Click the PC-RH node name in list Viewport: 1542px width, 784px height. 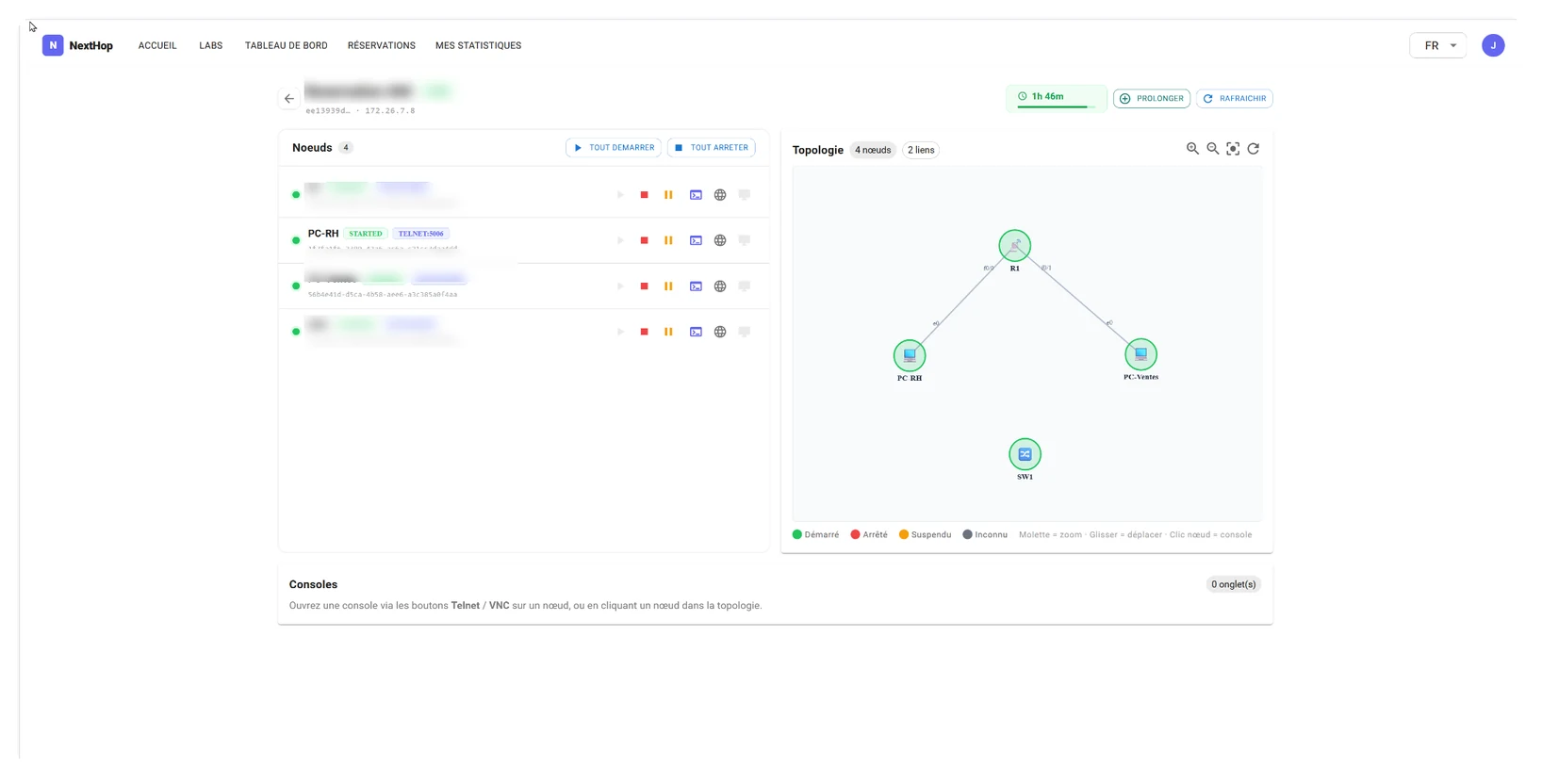(323, 234)
